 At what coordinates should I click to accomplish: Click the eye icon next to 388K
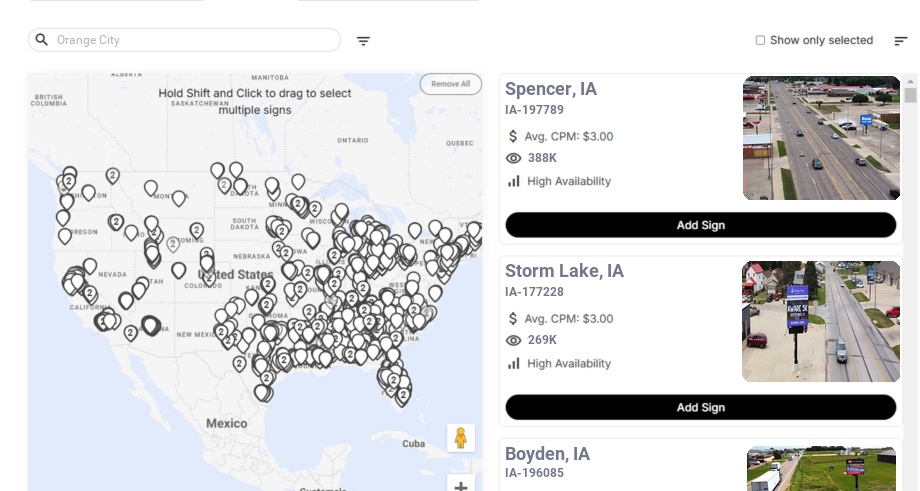[x=514, y=158]
